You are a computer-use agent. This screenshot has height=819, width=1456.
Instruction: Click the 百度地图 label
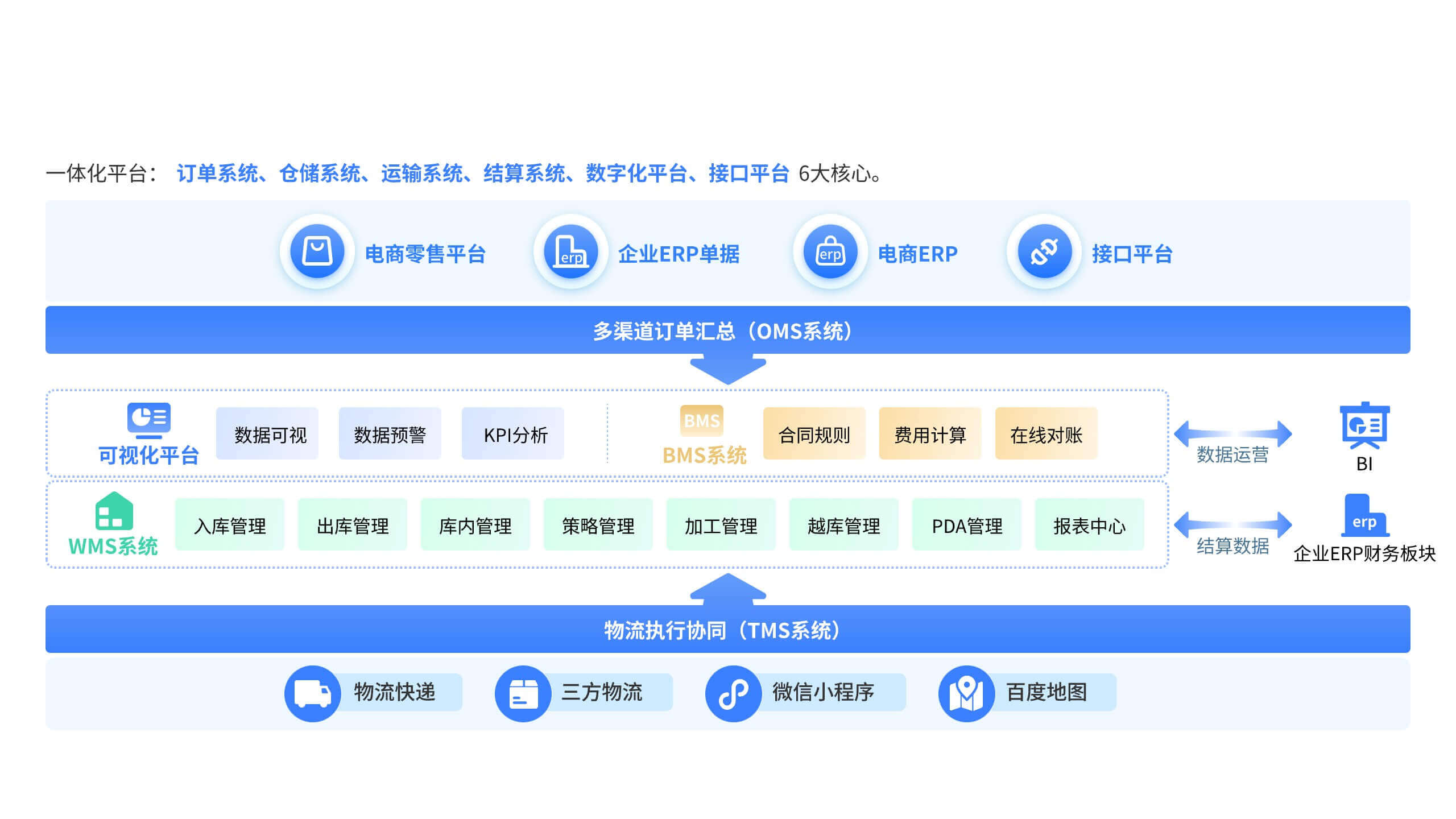[1046, 692]
